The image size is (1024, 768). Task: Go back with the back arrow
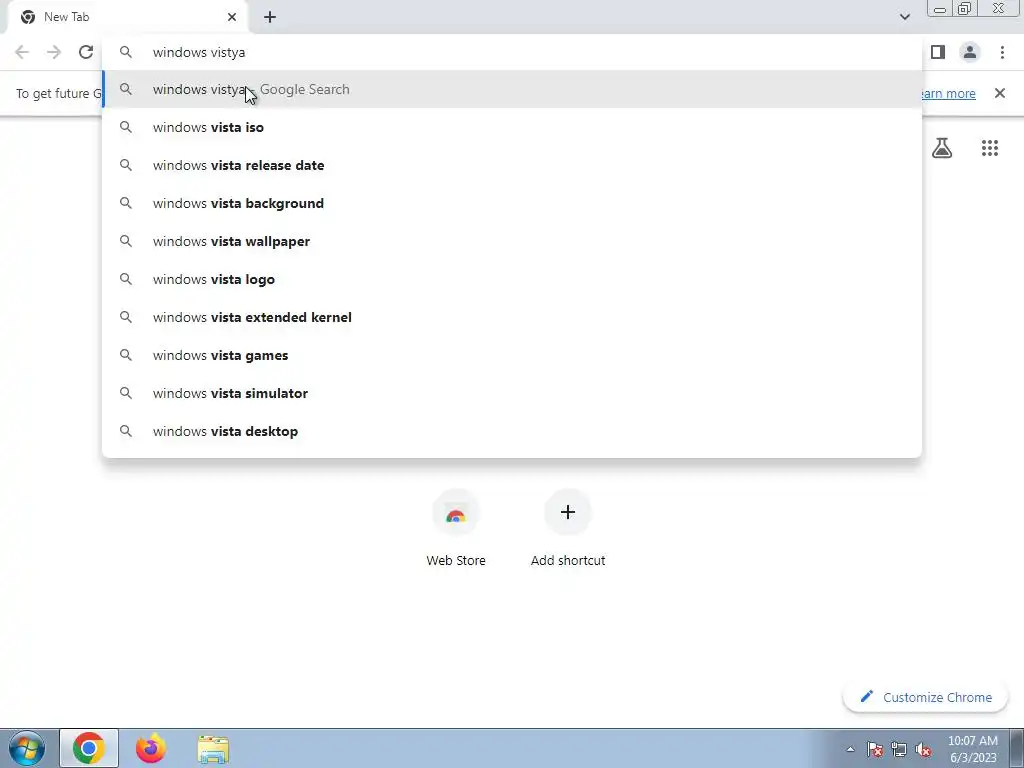pyautogui.click(x=22, y=52)
